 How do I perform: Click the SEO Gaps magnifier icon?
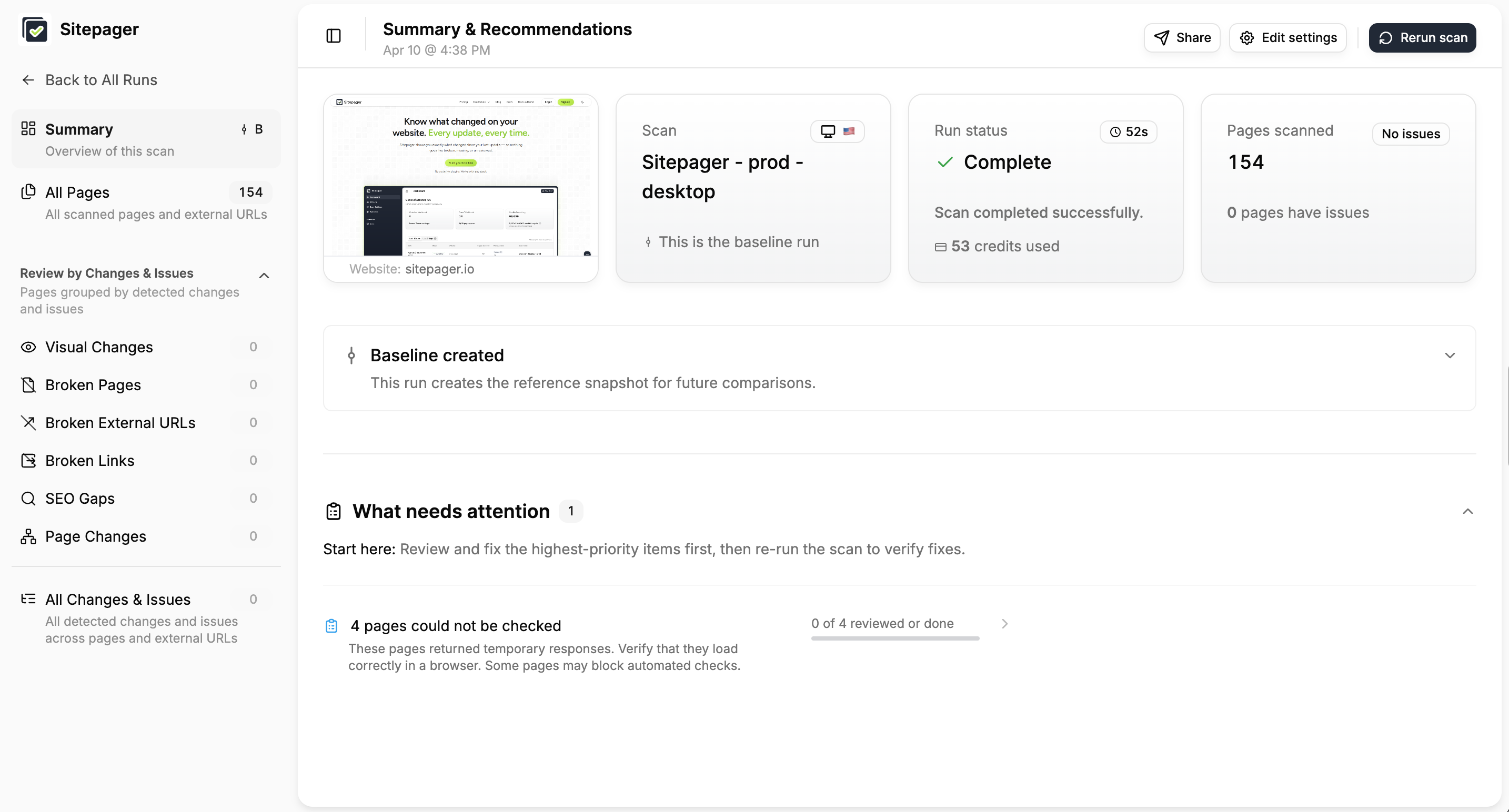pyautogui.click(x=28, y=499)
